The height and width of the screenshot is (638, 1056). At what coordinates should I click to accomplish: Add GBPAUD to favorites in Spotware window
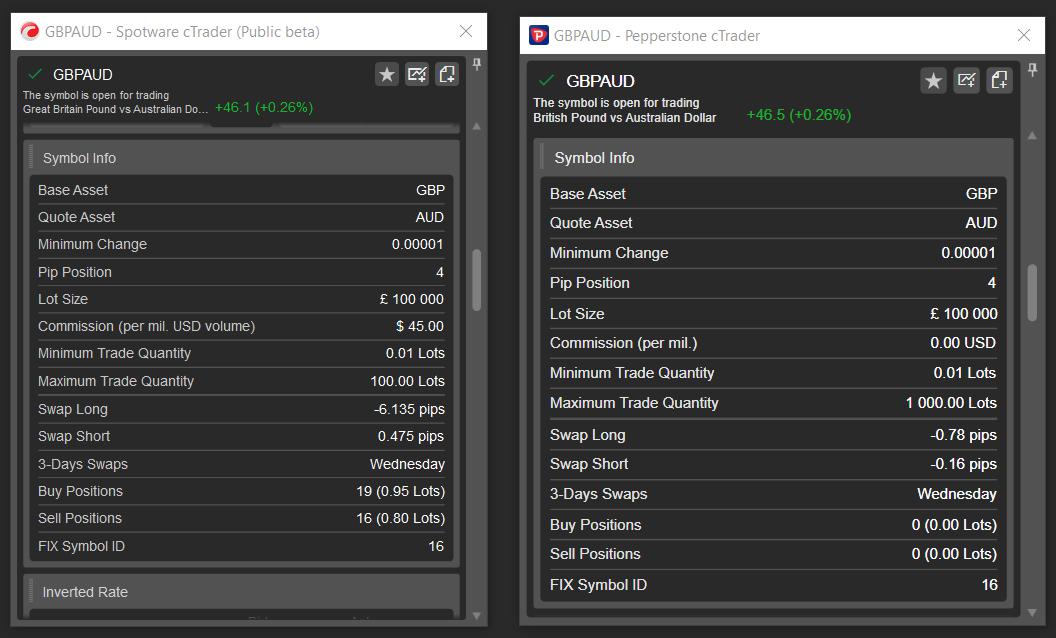tap(387, 74)
